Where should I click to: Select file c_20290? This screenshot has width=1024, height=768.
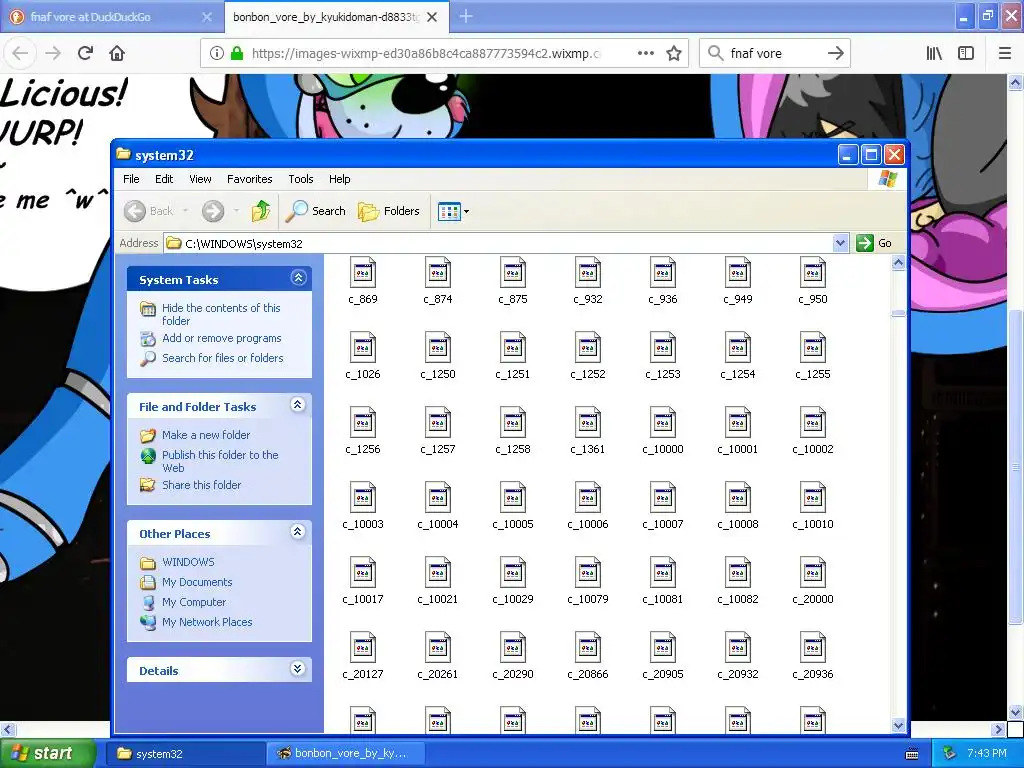pos(513,657)
